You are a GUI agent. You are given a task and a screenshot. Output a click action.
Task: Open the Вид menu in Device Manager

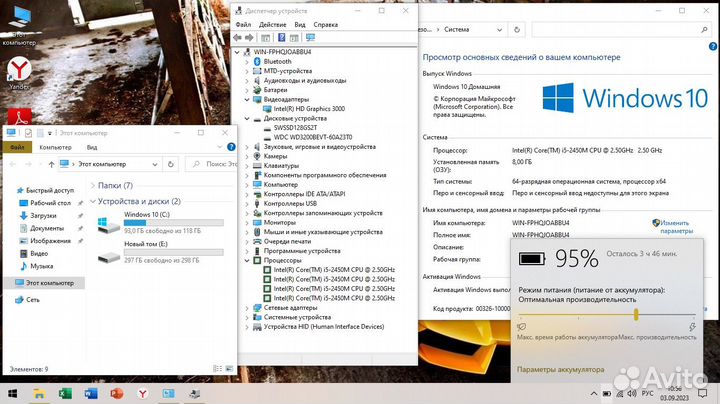[300, 25]
